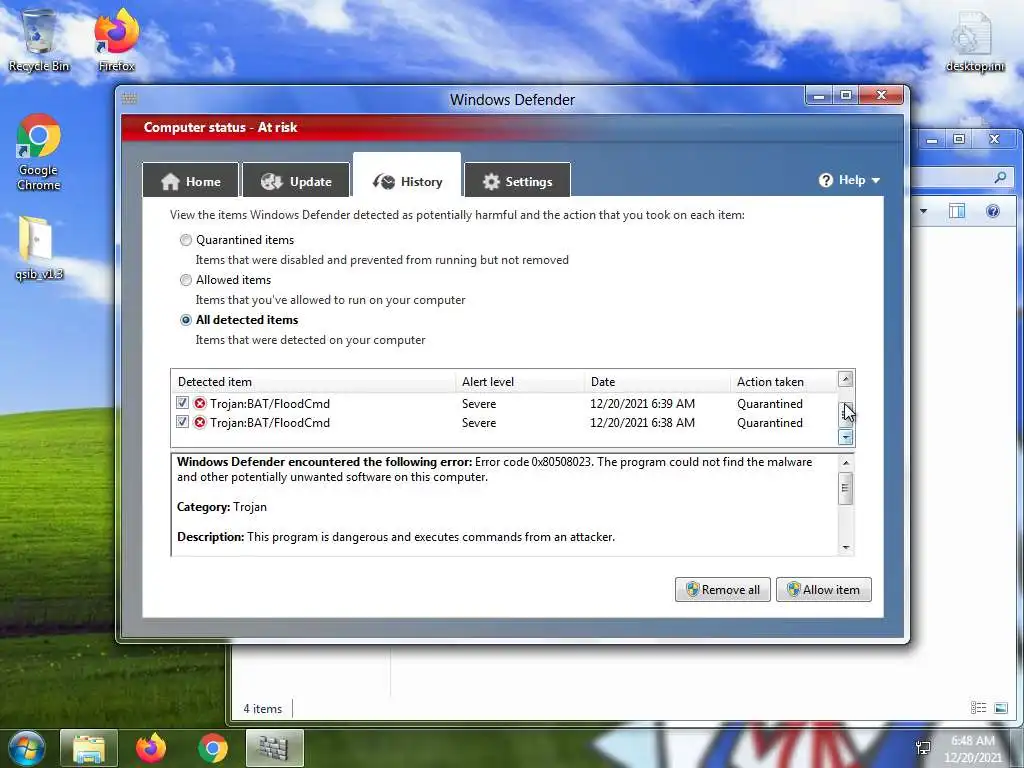Open the Settings tab

coord(517,182)
